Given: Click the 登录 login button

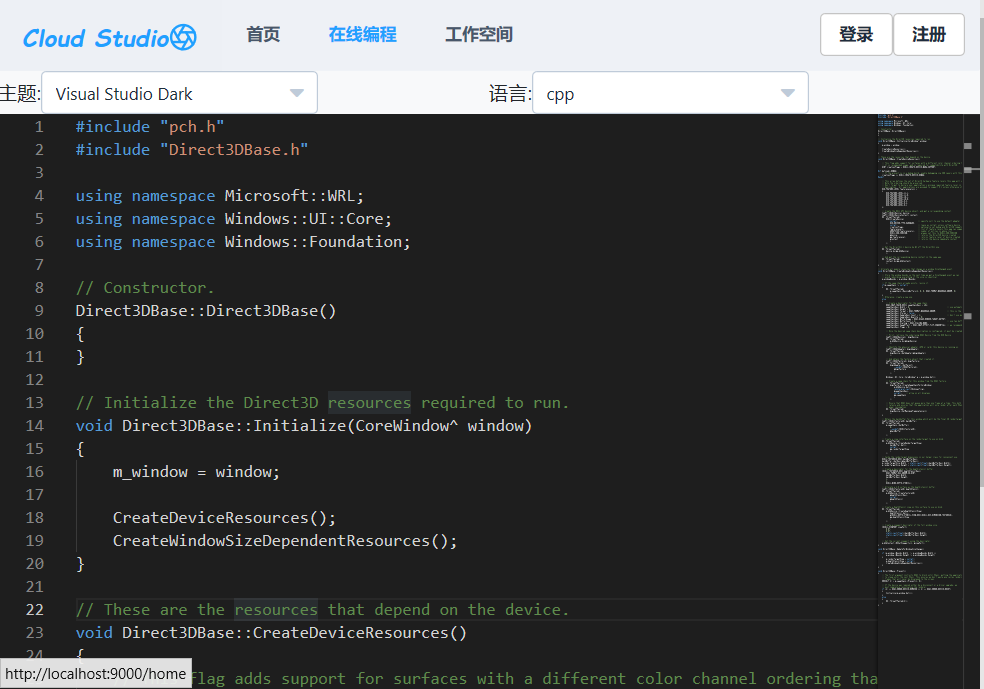Looking at the screenshot, I should click(856, 35).
